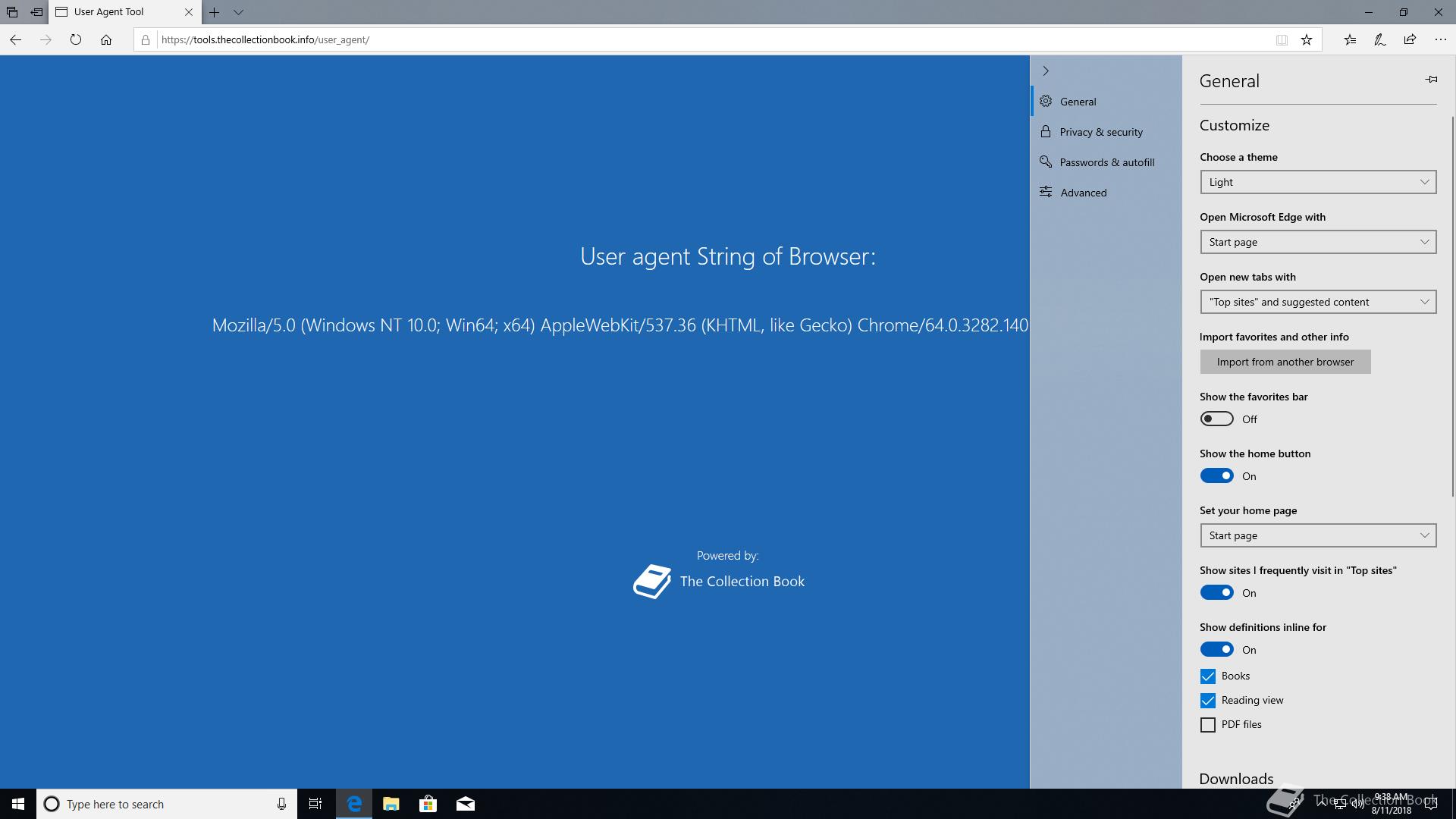
Task: Click Cortana microphone icon
Action: point(281,804)
